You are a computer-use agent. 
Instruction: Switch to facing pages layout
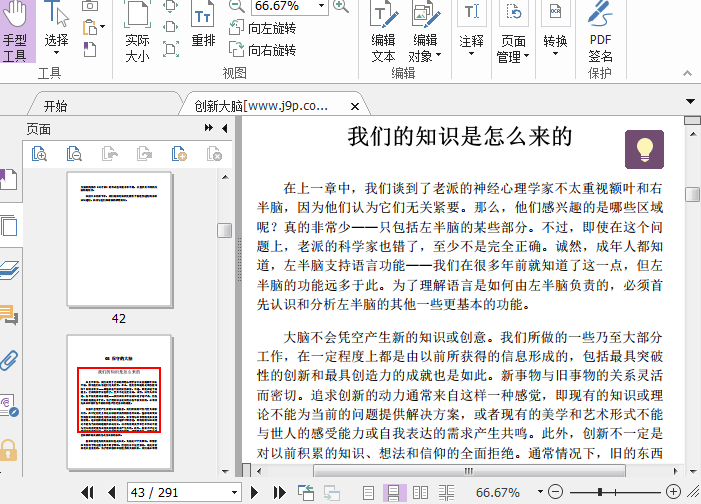(420, 492)
